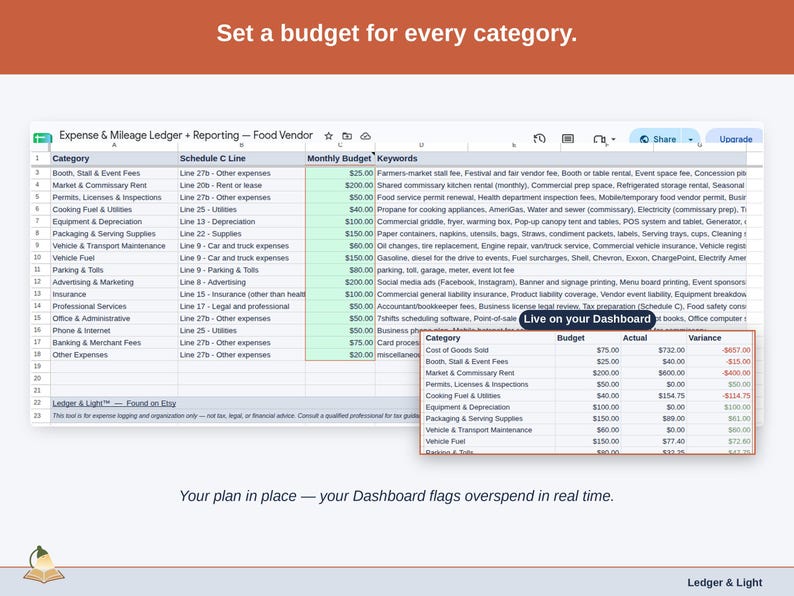This screenshot has height=596, width=794.
Task: Click the $80.00 Parking & Tolls budget
Action: pos(340,270)
